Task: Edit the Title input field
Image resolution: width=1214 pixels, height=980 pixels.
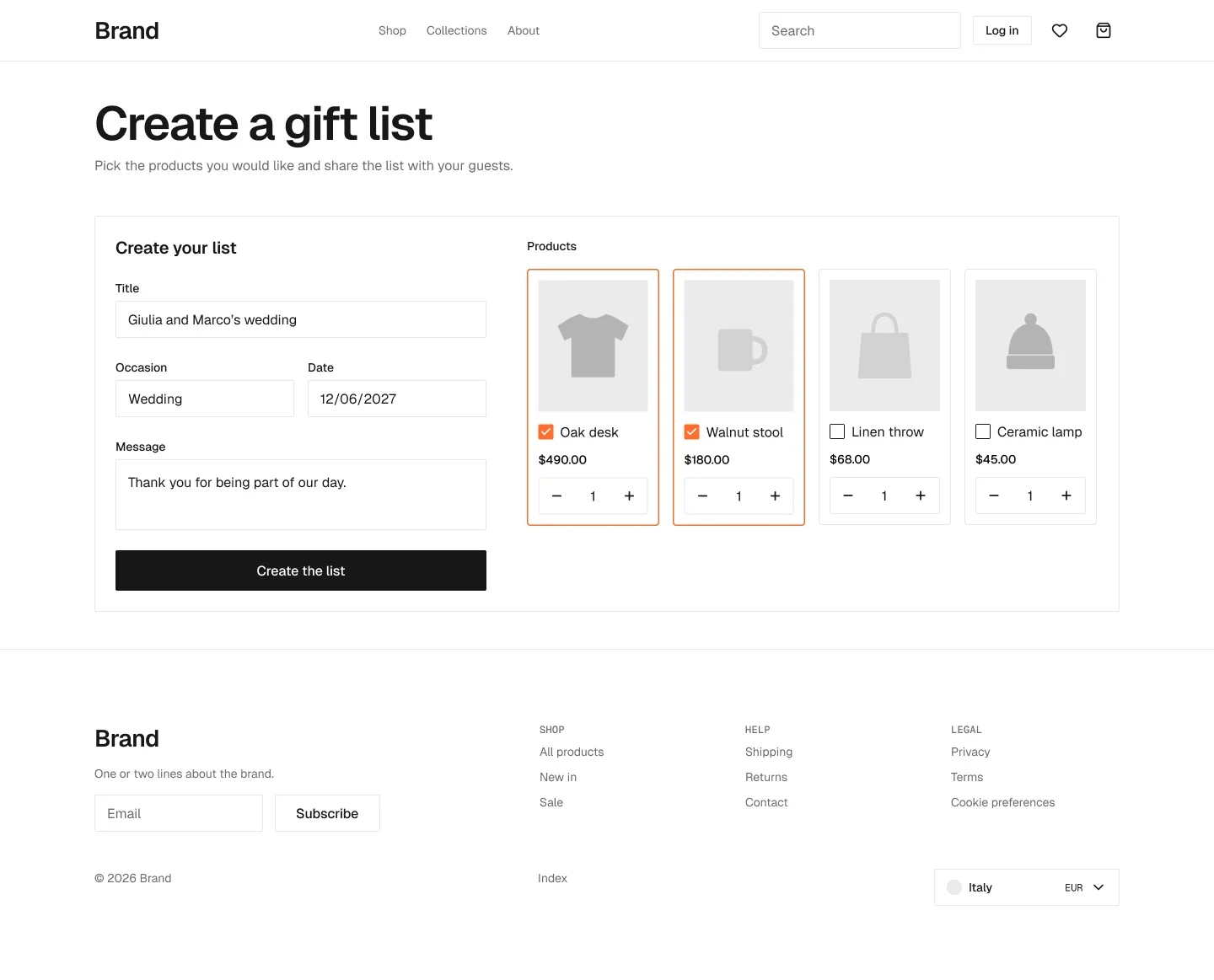Action: pyautogui.click(x=301, y=319)
